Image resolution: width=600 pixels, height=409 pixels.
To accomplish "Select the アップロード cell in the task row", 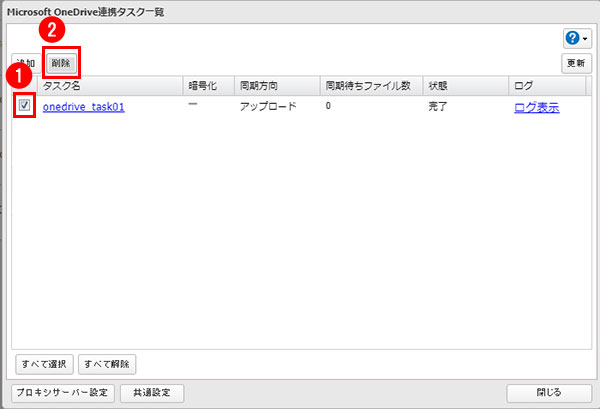I will coord(268,107).
